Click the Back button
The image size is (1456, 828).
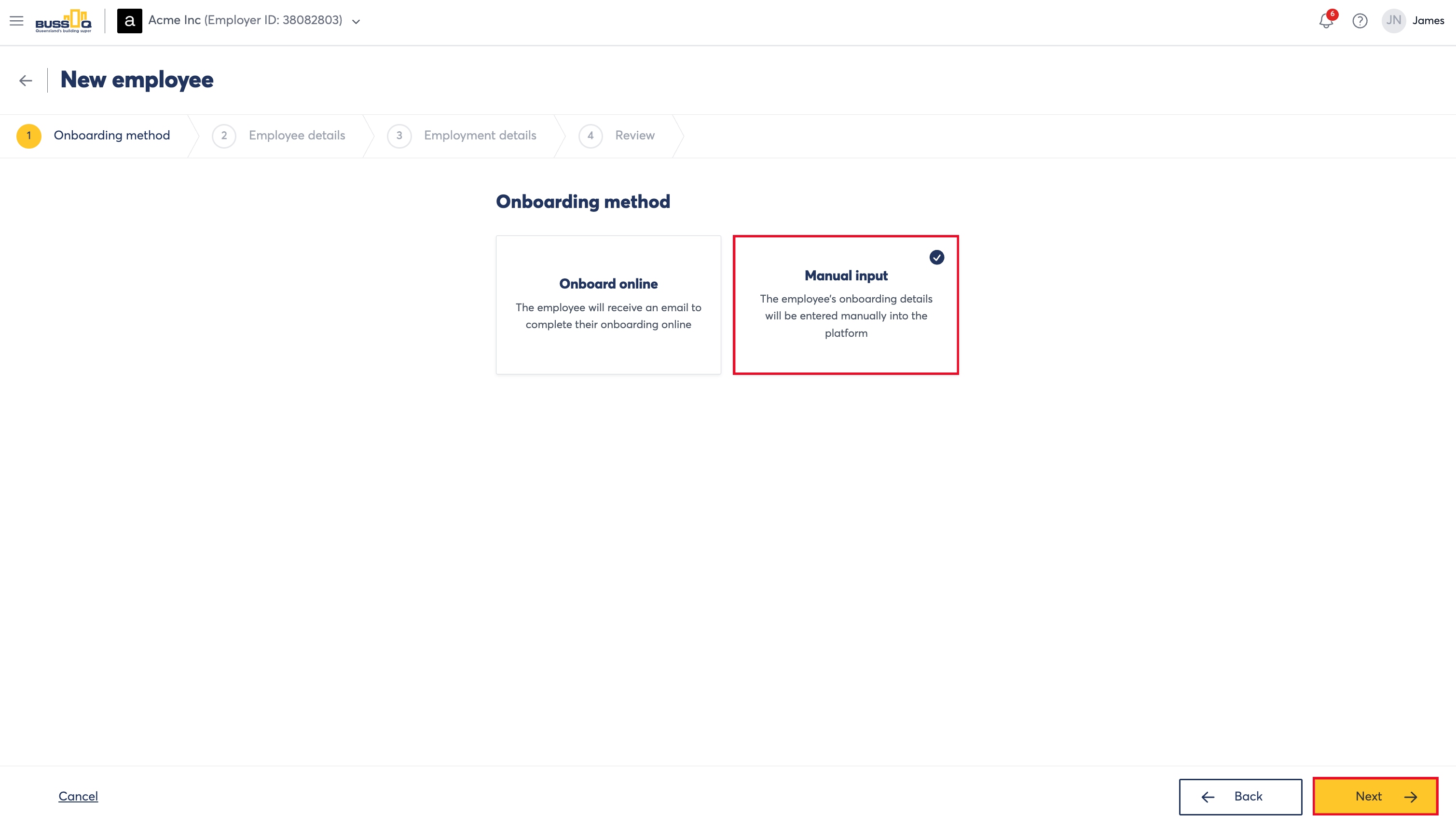pyautogui.click(x=1240, y=796)
